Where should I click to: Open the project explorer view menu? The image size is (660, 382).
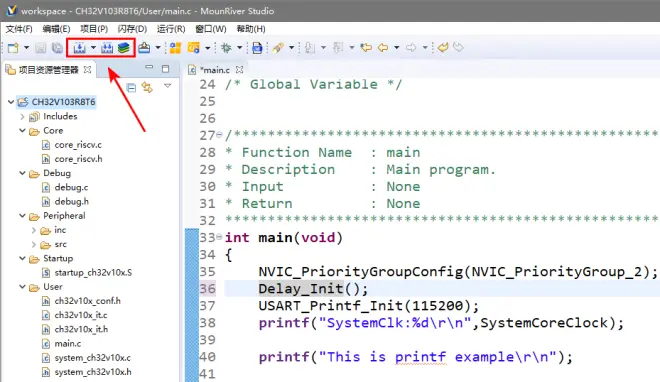pyautogui.click(x=168, y=86)
